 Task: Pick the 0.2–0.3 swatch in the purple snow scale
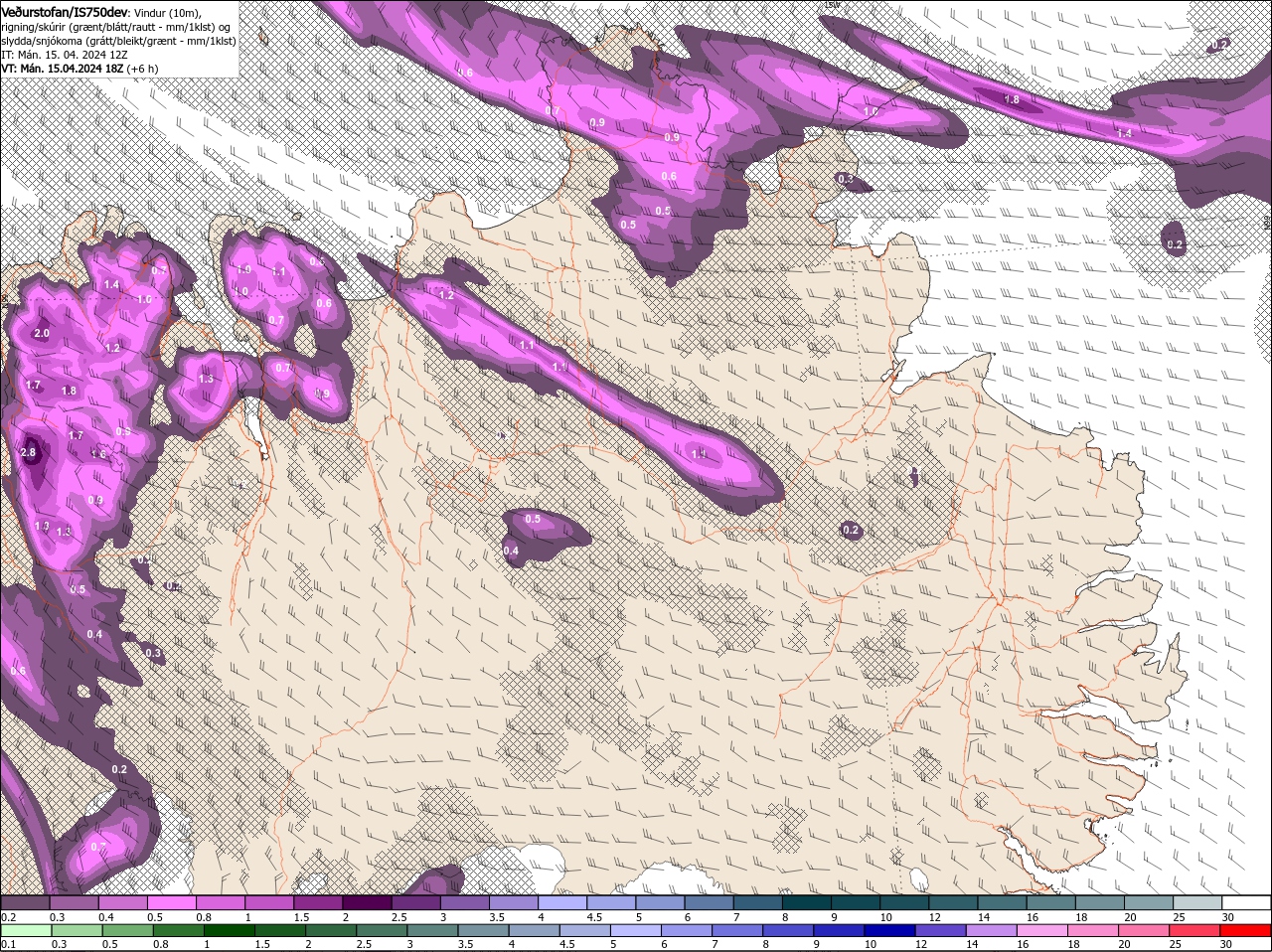[24, 903]
